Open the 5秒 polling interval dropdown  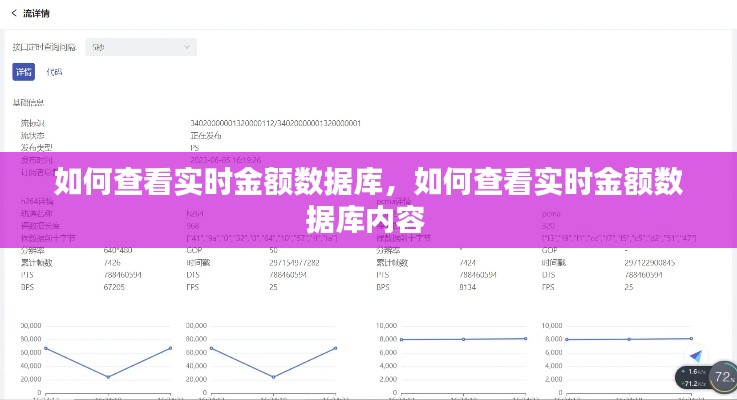point(141,47)
